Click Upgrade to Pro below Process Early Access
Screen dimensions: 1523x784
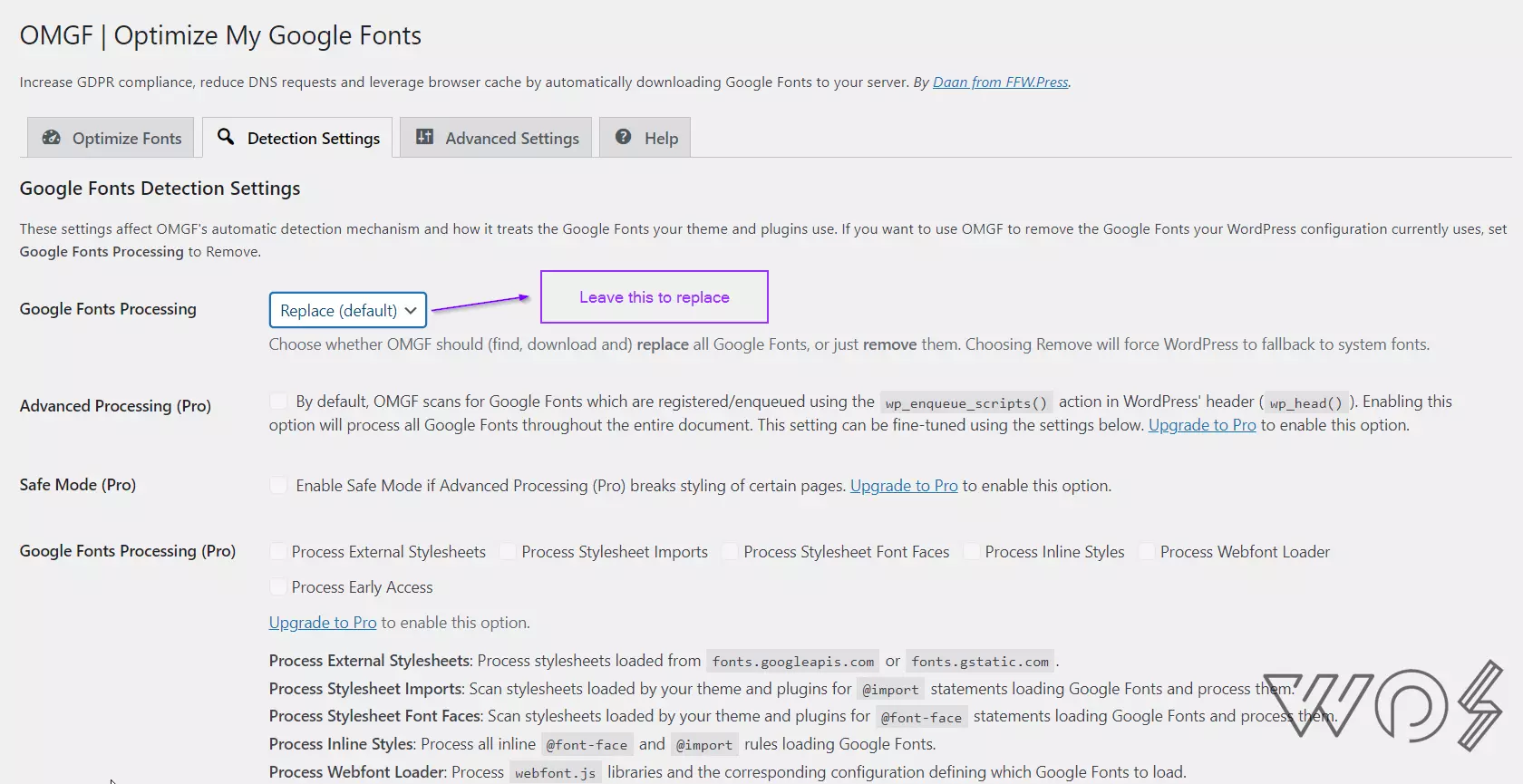point(323,623)
